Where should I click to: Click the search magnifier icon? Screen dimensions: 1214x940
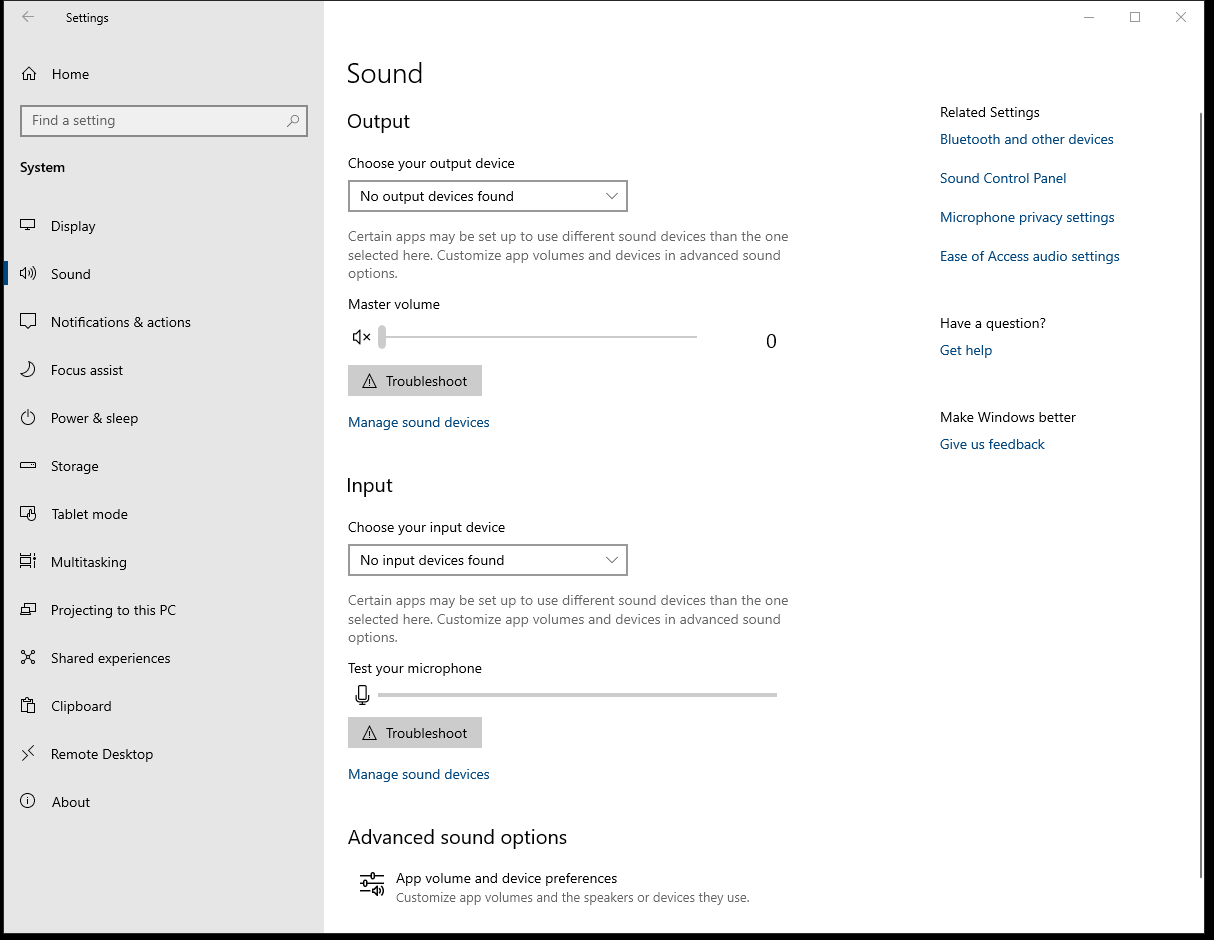293,121
